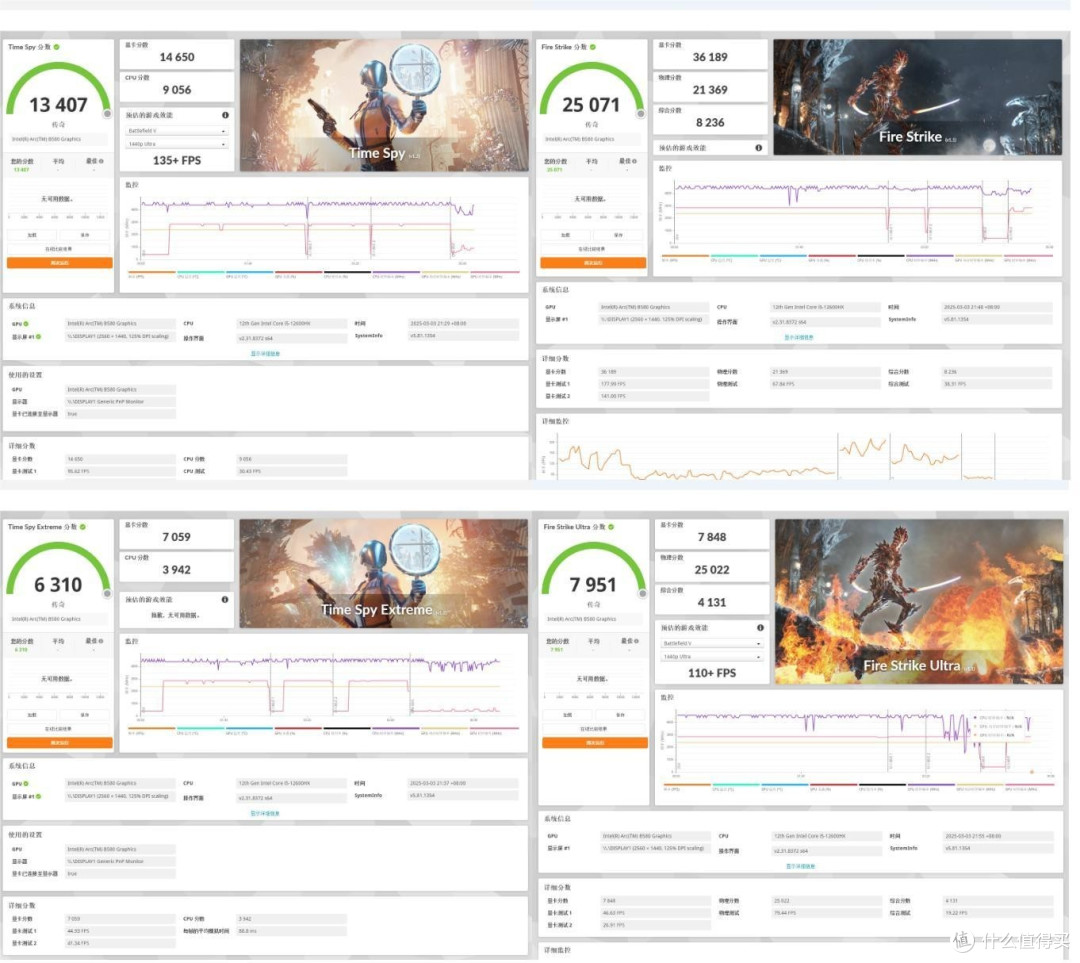Click the save button in Fire Strike Ultra score panel
This screenshot has height=963, width=1080.
(x=621, y=716)
